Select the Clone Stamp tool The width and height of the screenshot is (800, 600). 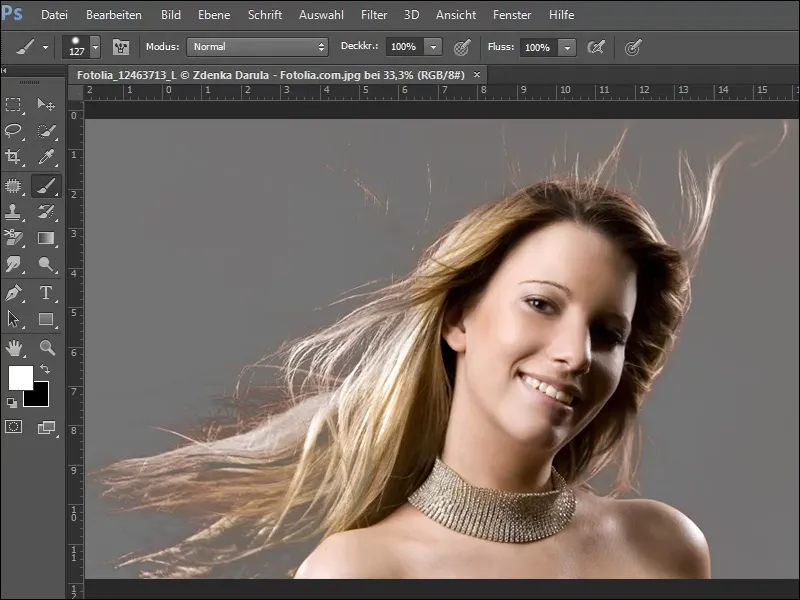coord(13,212)
